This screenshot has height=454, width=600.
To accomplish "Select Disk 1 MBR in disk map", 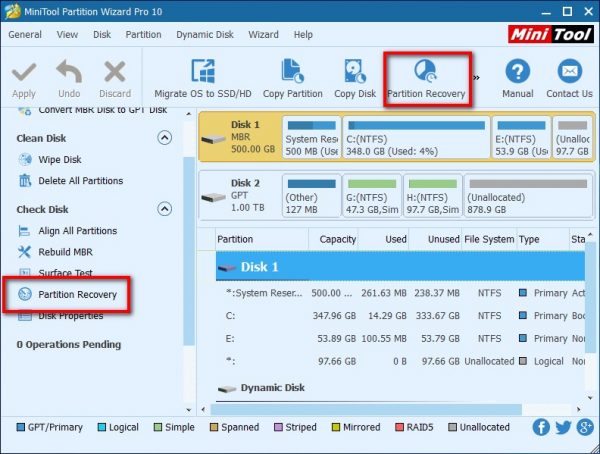I will pyautogui.click(x=240, y=137).
